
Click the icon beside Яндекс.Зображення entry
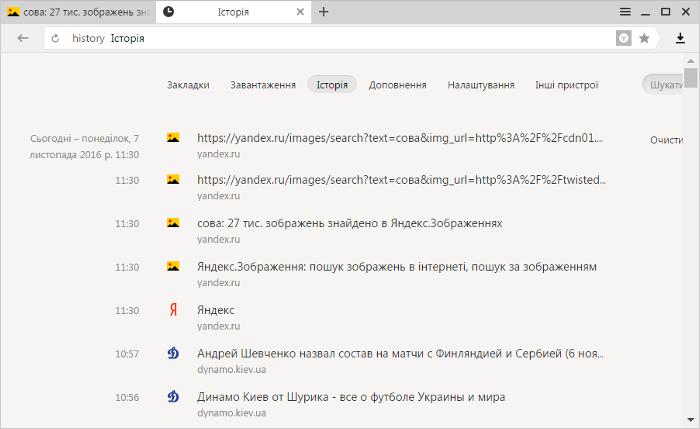[173, 266]
